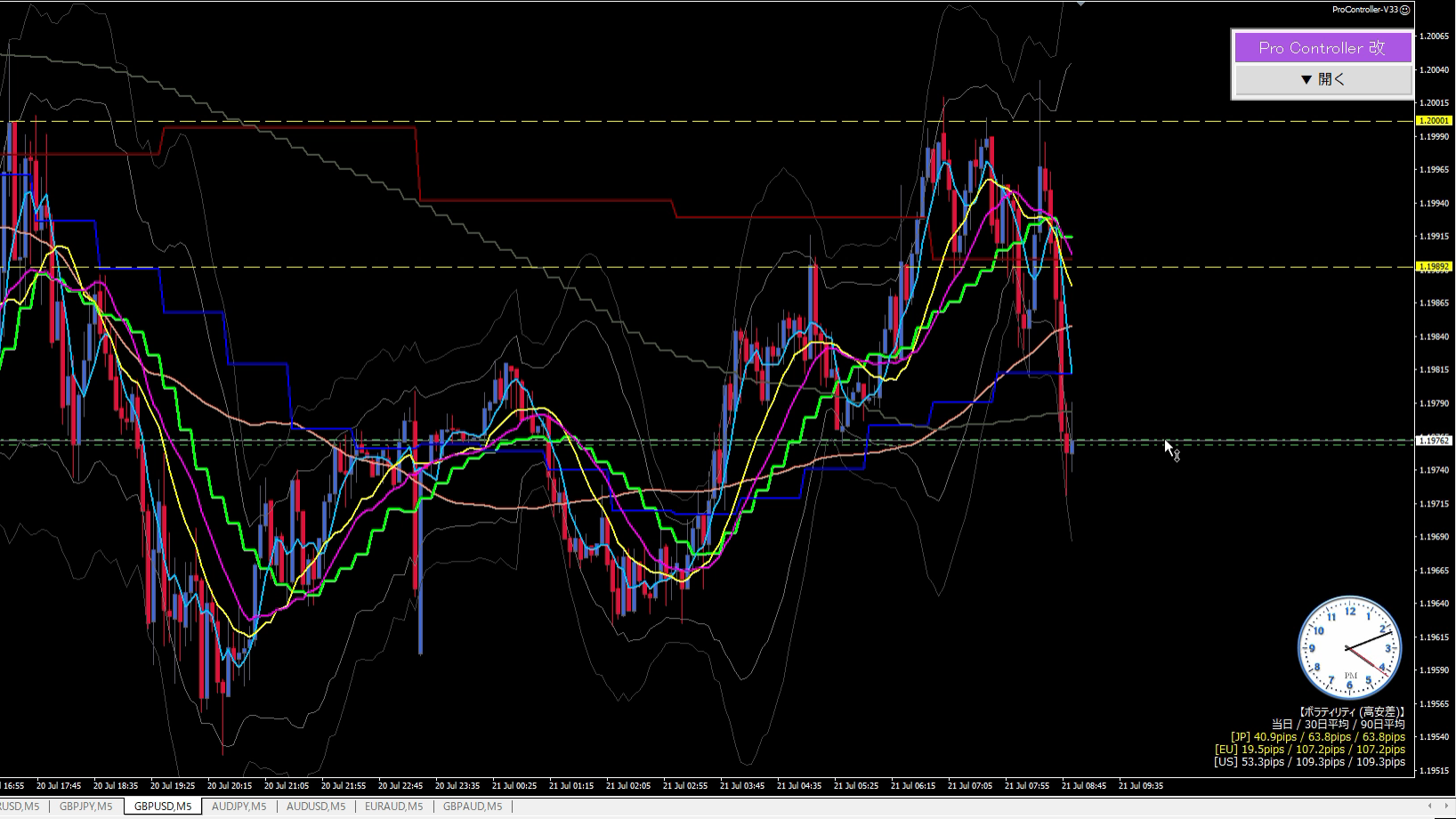Click the 1.19640 price axis value
The image size is (1456, 819).
click(1434, 604)
